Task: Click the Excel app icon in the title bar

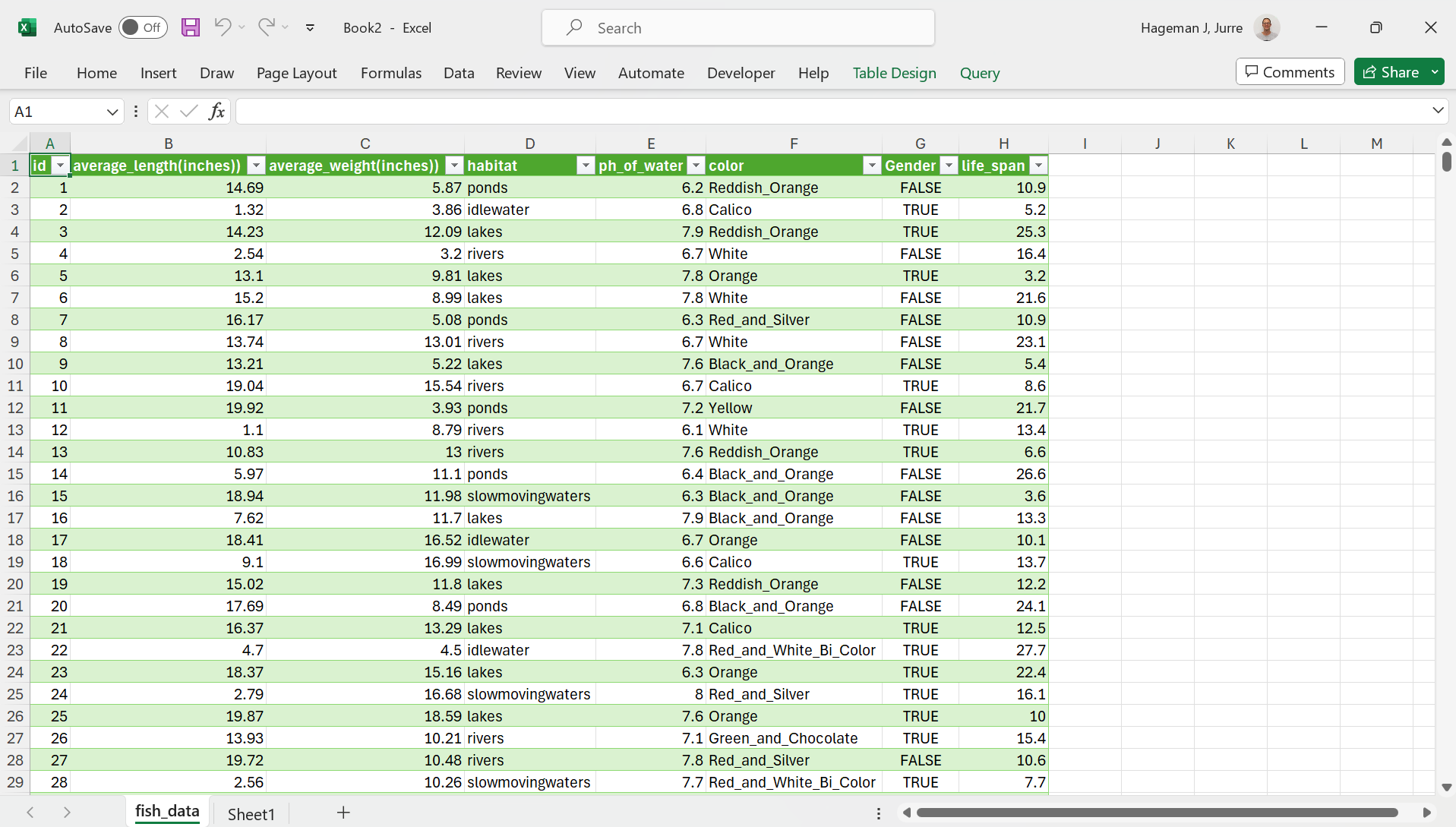Action: 27,27
